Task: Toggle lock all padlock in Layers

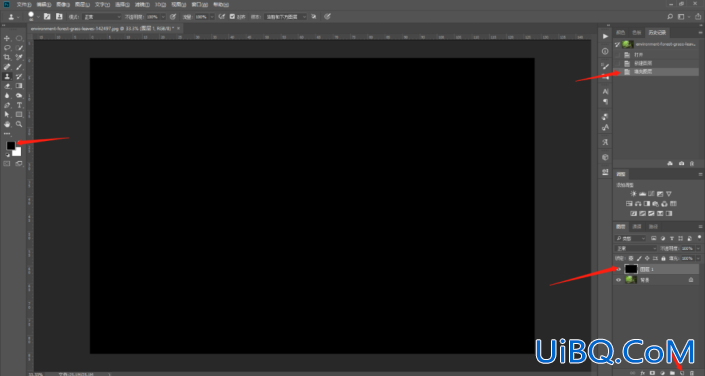Action: tap(663, 259)
